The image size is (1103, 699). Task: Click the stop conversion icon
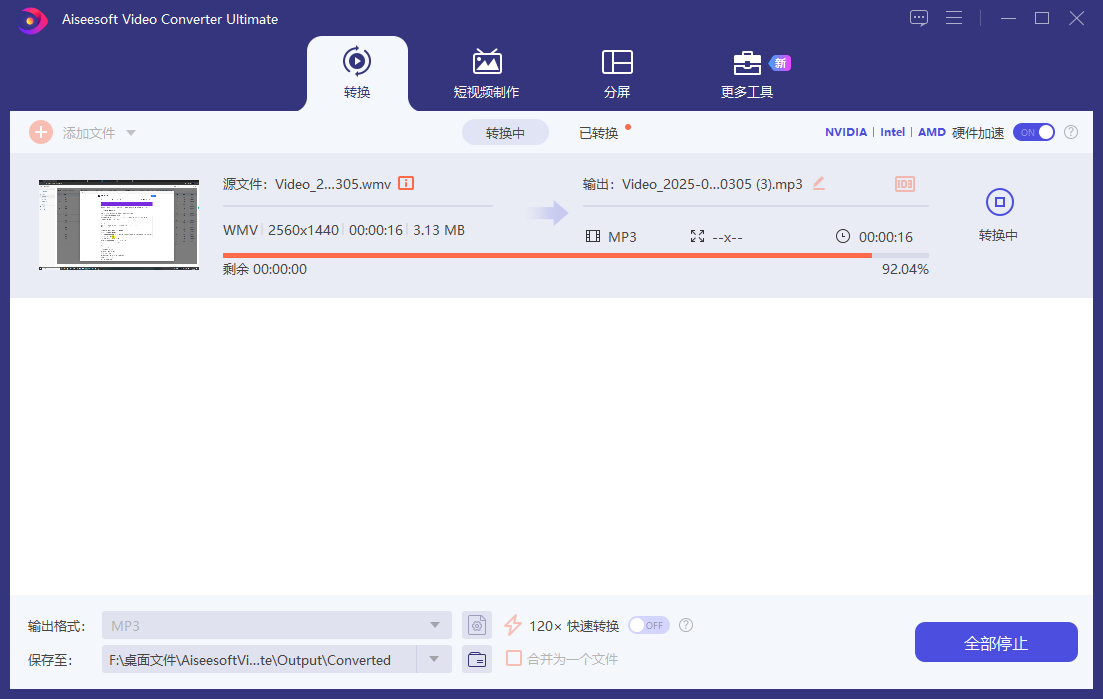tap(1000, 203)
